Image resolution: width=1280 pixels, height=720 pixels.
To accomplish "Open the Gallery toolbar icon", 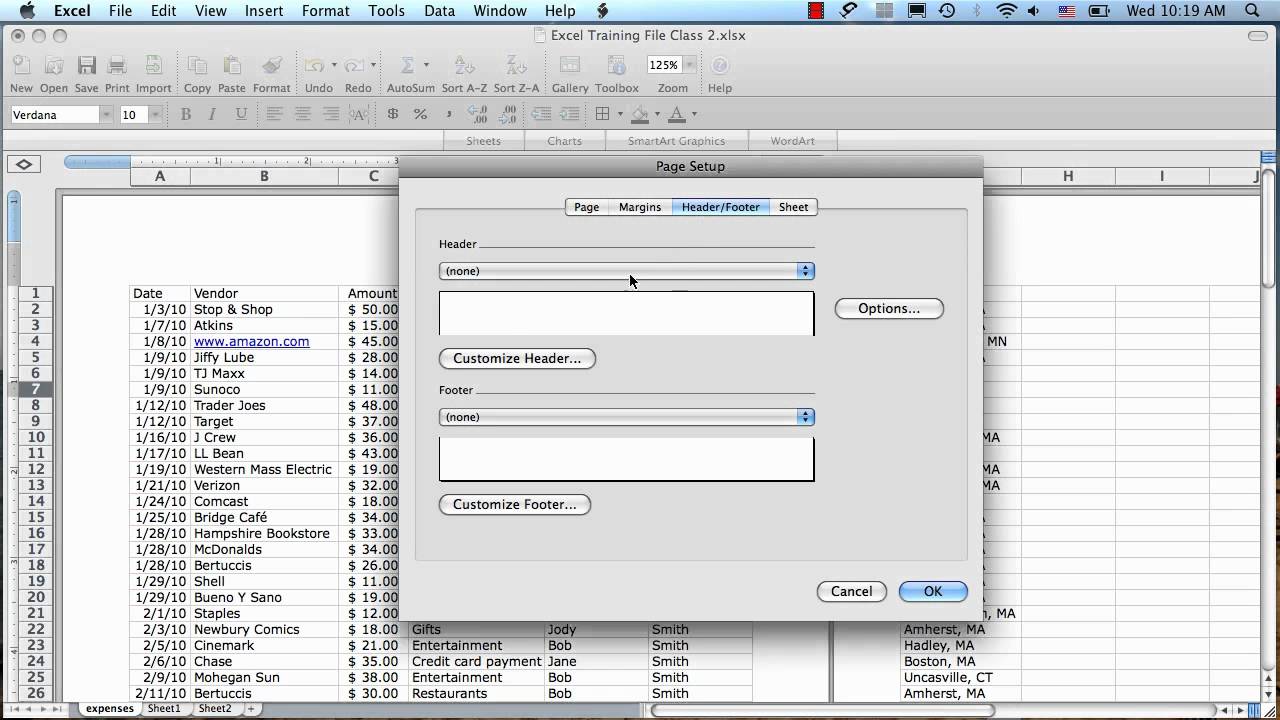I will pyautogui.click(x=570, y=66).
